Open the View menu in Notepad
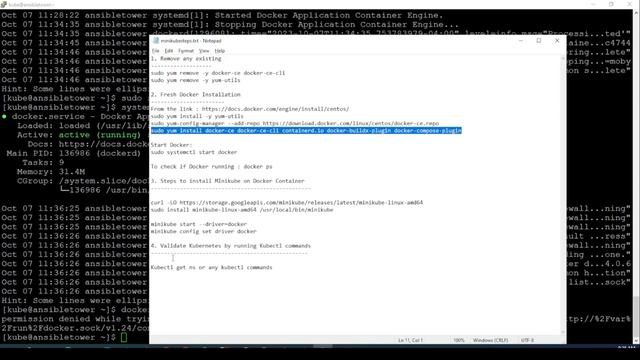Viewport: 640px width, 360px height. point(204,51)
